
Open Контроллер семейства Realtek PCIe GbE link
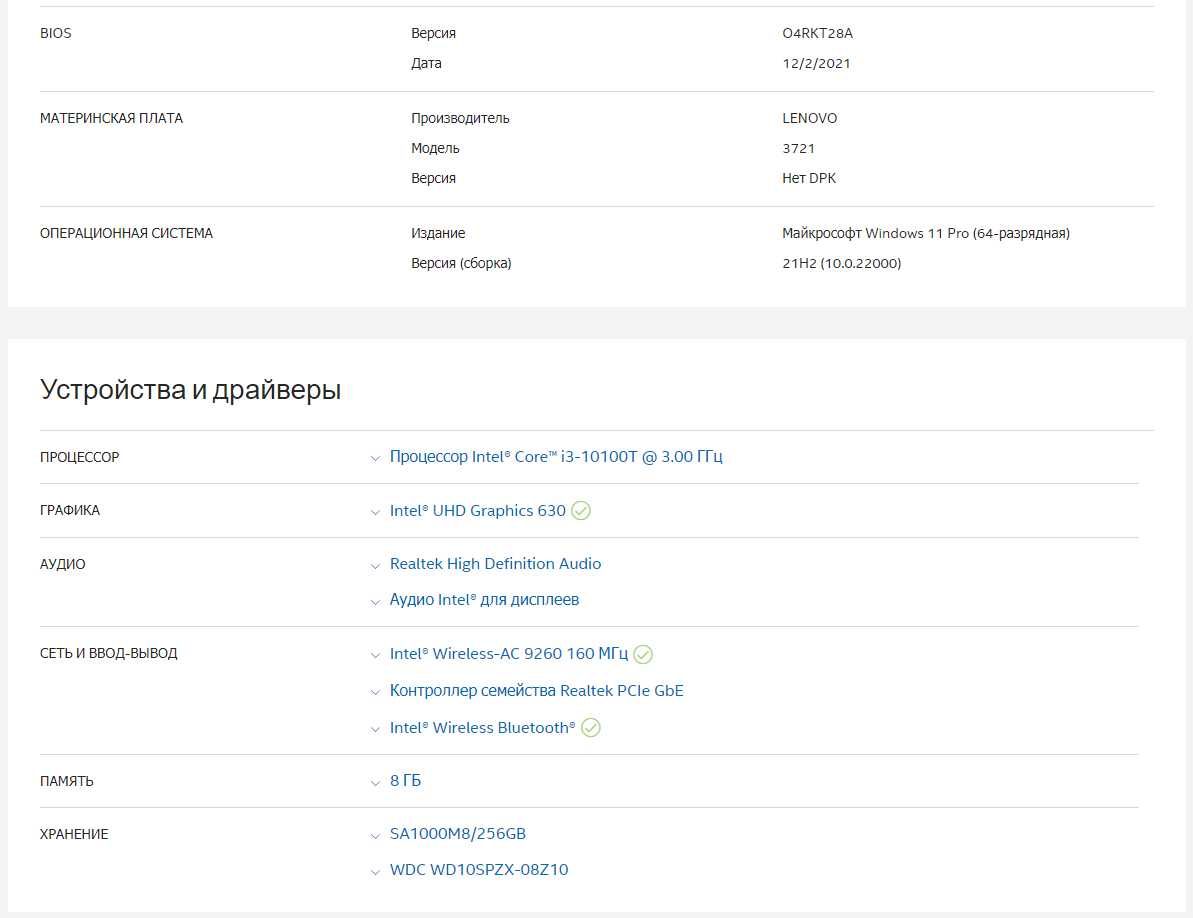[x=536, y=691]
